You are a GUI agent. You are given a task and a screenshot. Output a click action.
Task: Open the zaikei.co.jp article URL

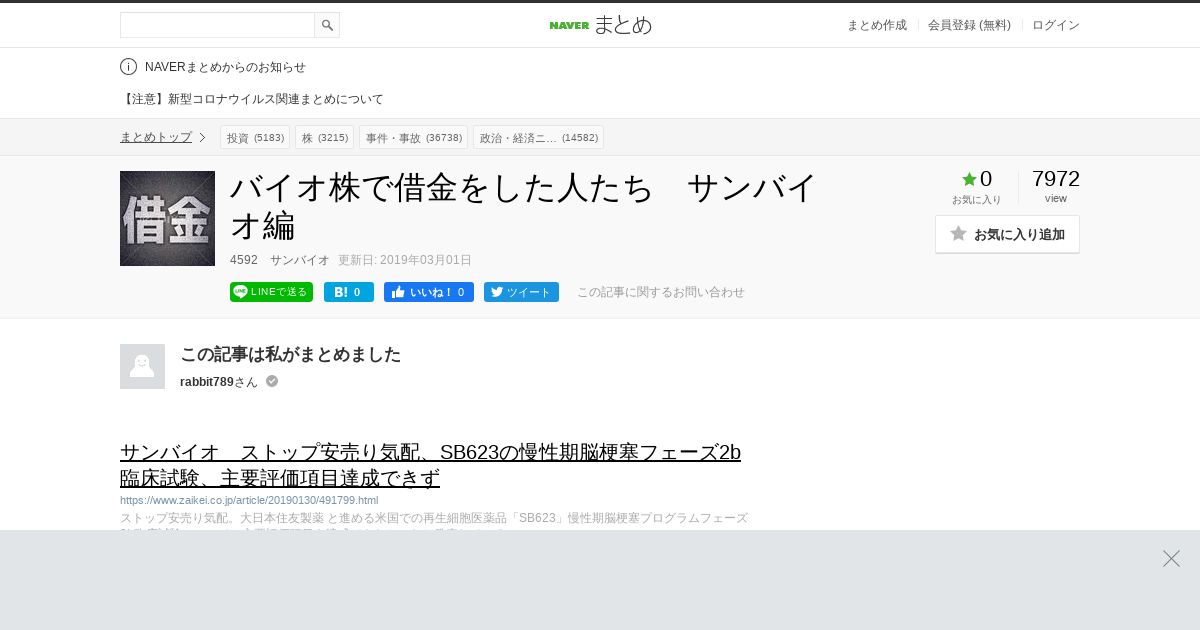(x=249, y=500)
